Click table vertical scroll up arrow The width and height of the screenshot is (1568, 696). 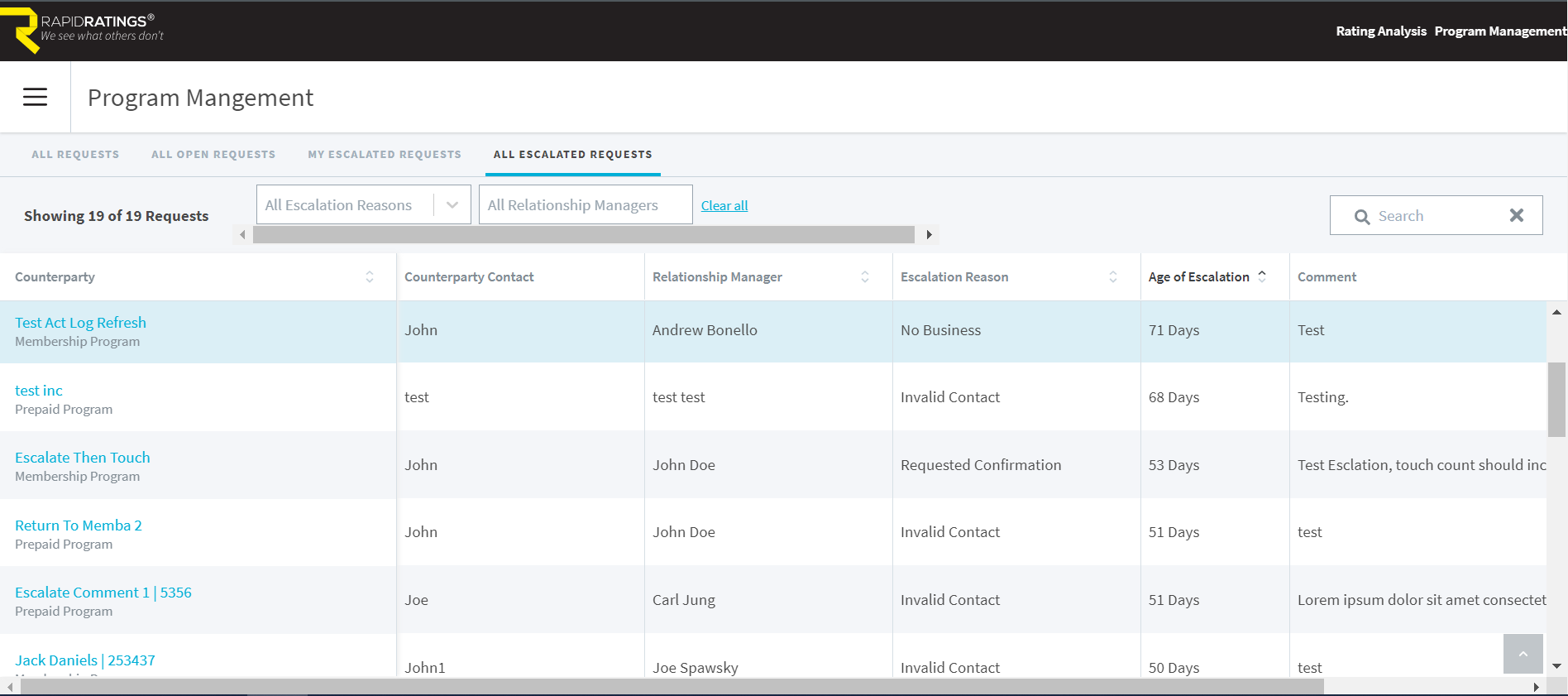1556,312
